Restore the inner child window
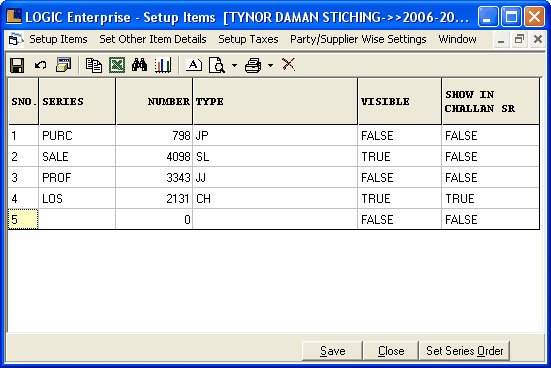The width and height of the screenshot is (551, 368). 519,39
